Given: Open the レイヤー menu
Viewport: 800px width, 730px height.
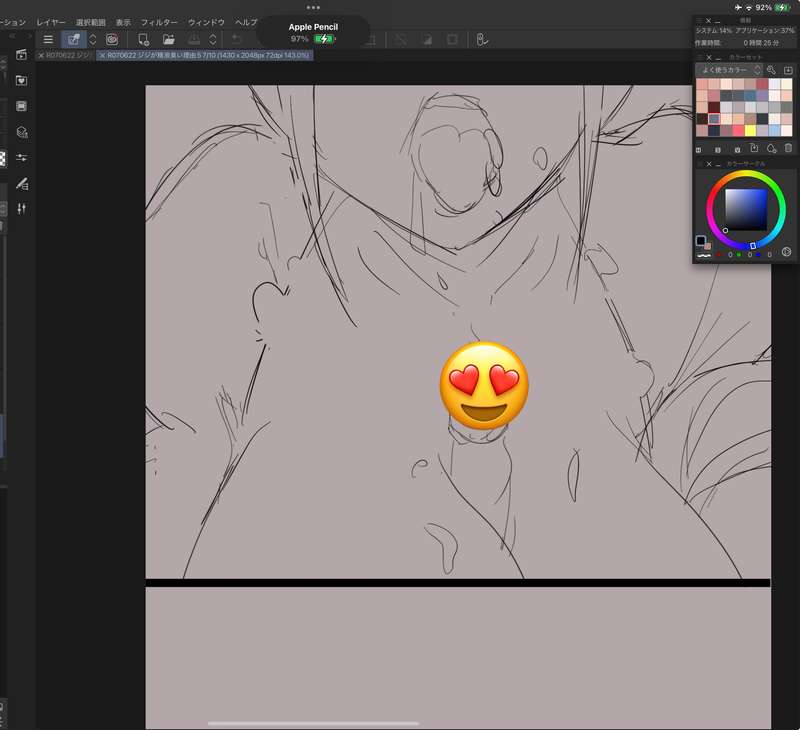Looking at the screenshot, I should tap(51, 22).
